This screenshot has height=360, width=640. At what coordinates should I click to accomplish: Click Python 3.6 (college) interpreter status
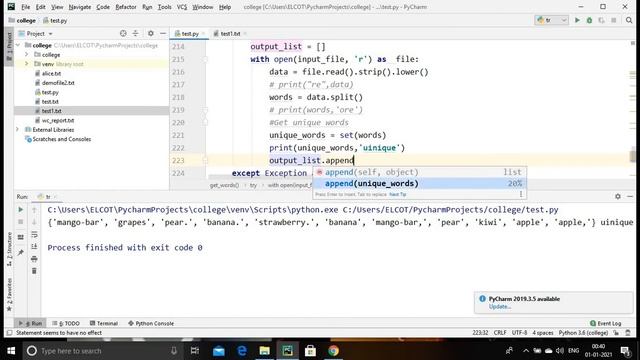[x=583, y=333]
